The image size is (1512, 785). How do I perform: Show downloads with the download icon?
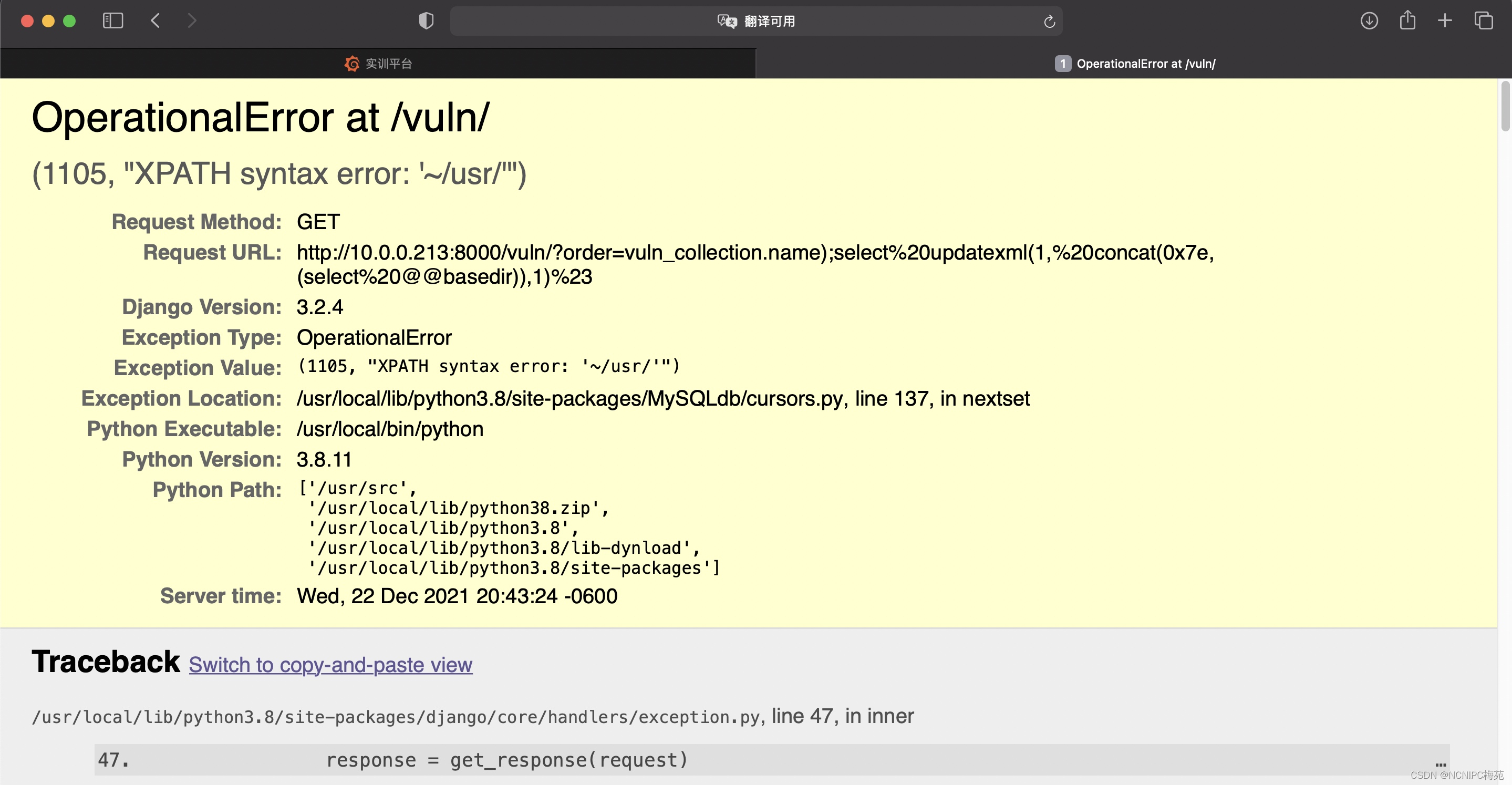pos(1369,21)
